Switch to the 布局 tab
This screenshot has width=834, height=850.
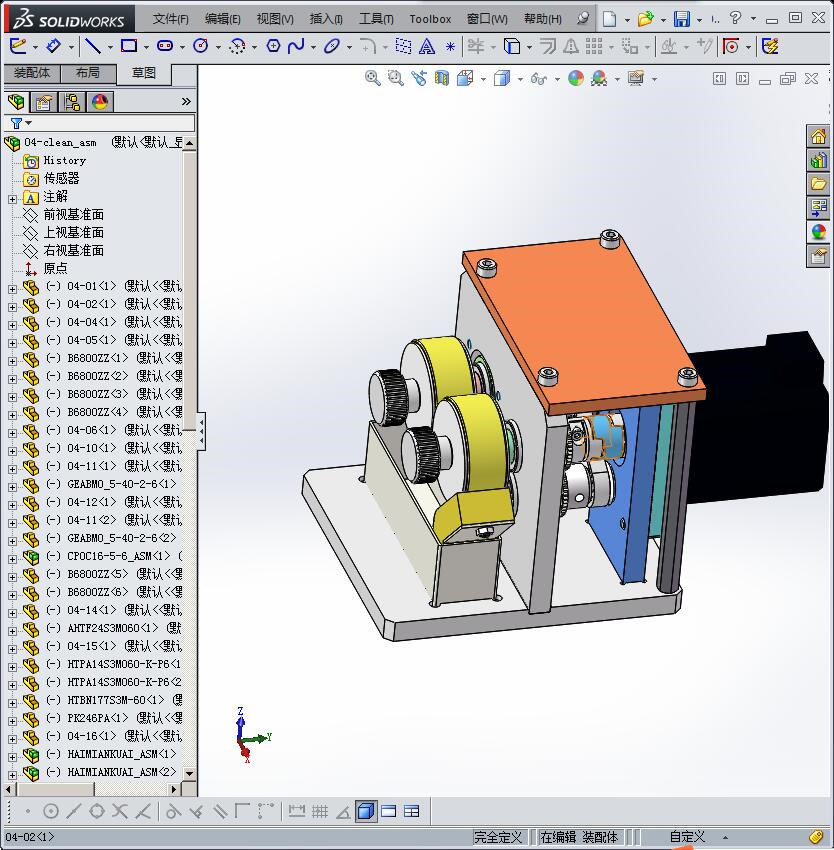click(88, 73)
